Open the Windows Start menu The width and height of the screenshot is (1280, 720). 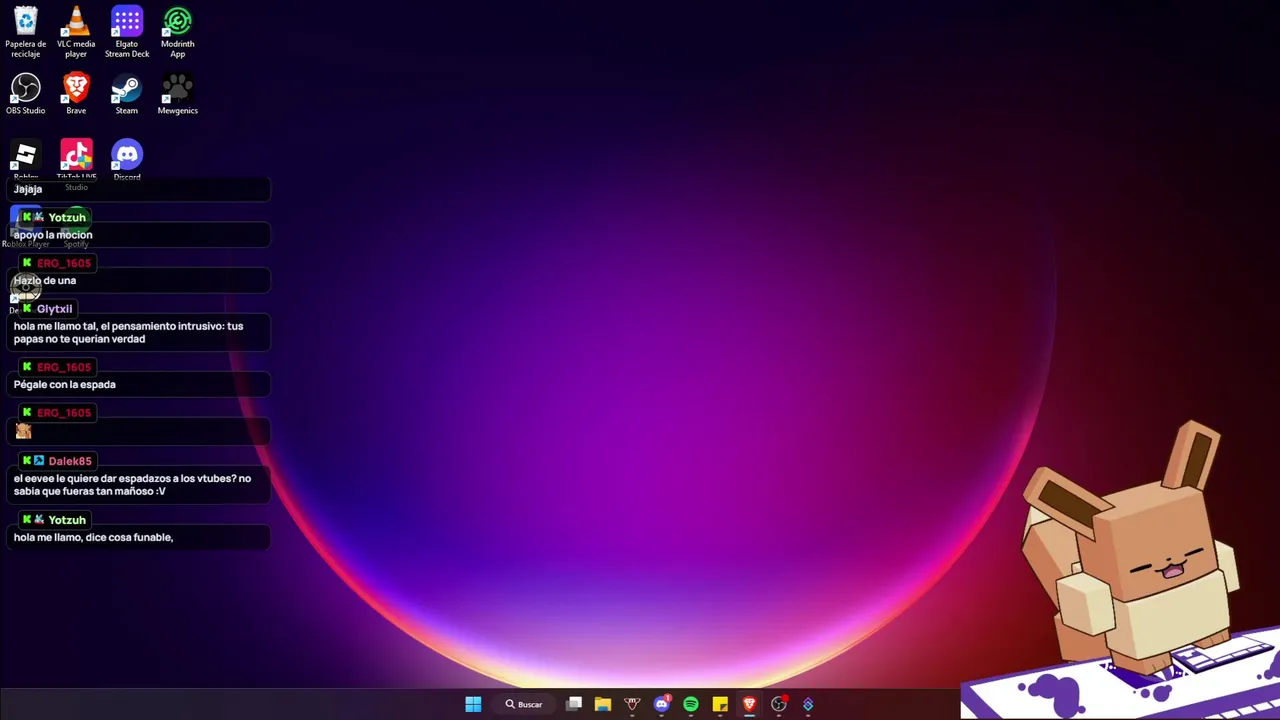(473, 704)
